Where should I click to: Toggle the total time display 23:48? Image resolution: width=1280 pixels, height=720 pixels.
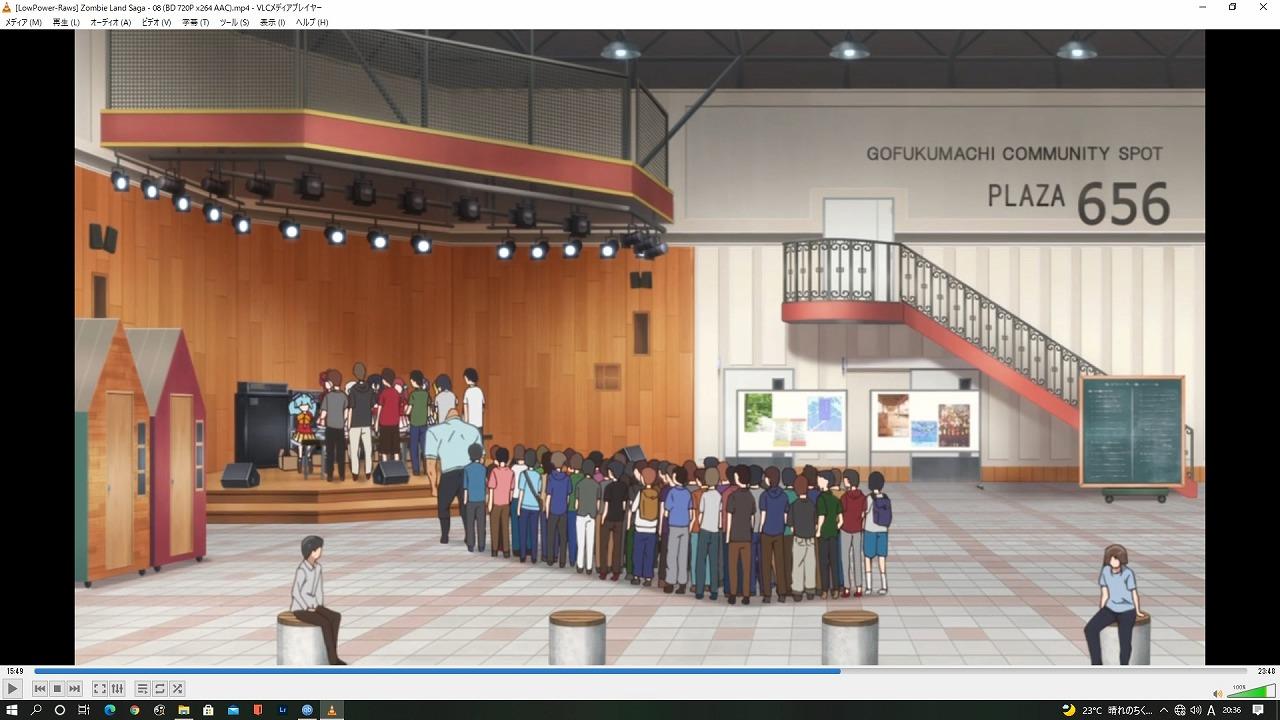1265,671
